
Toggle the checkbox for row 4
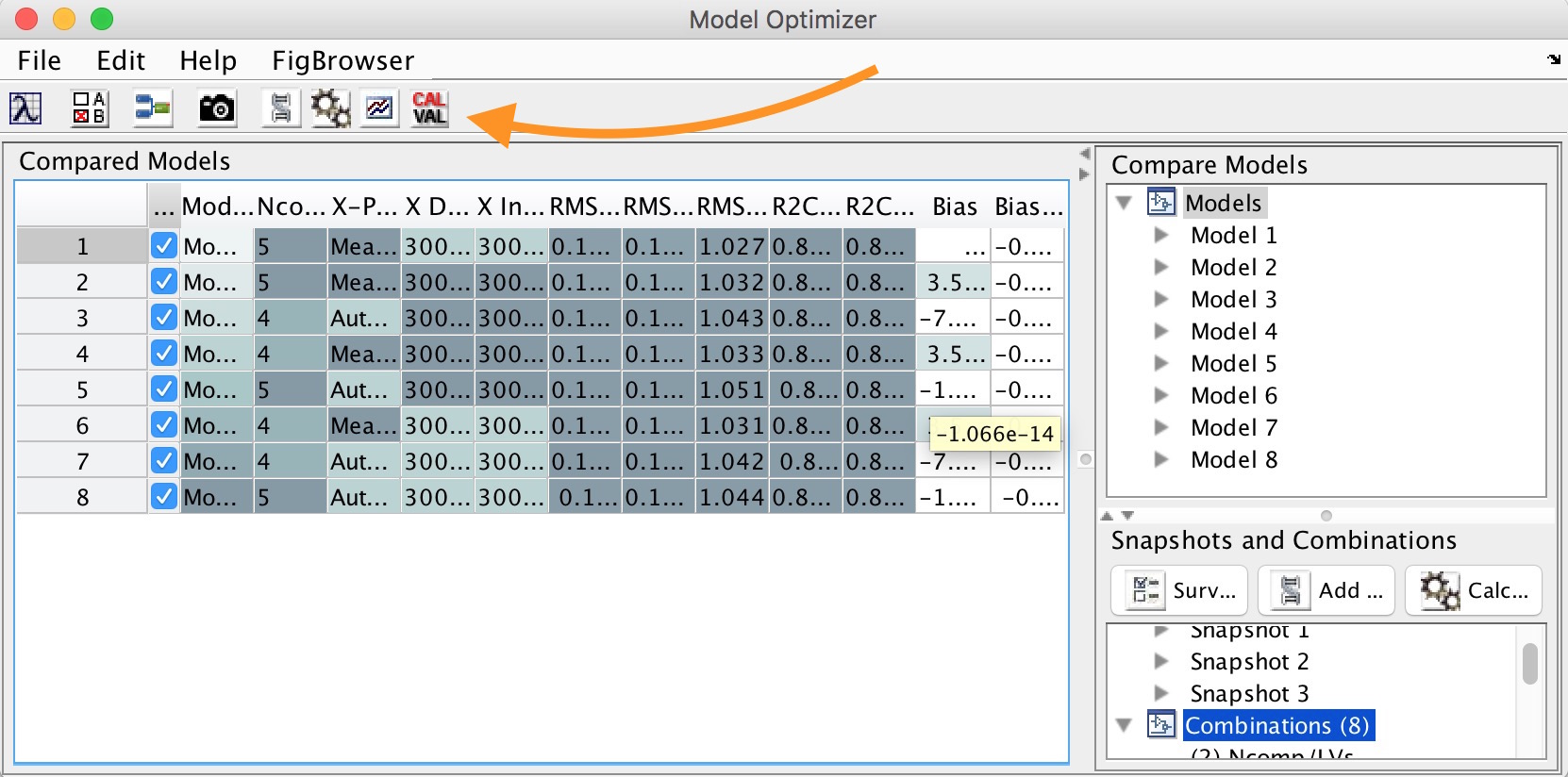[164, 354]
